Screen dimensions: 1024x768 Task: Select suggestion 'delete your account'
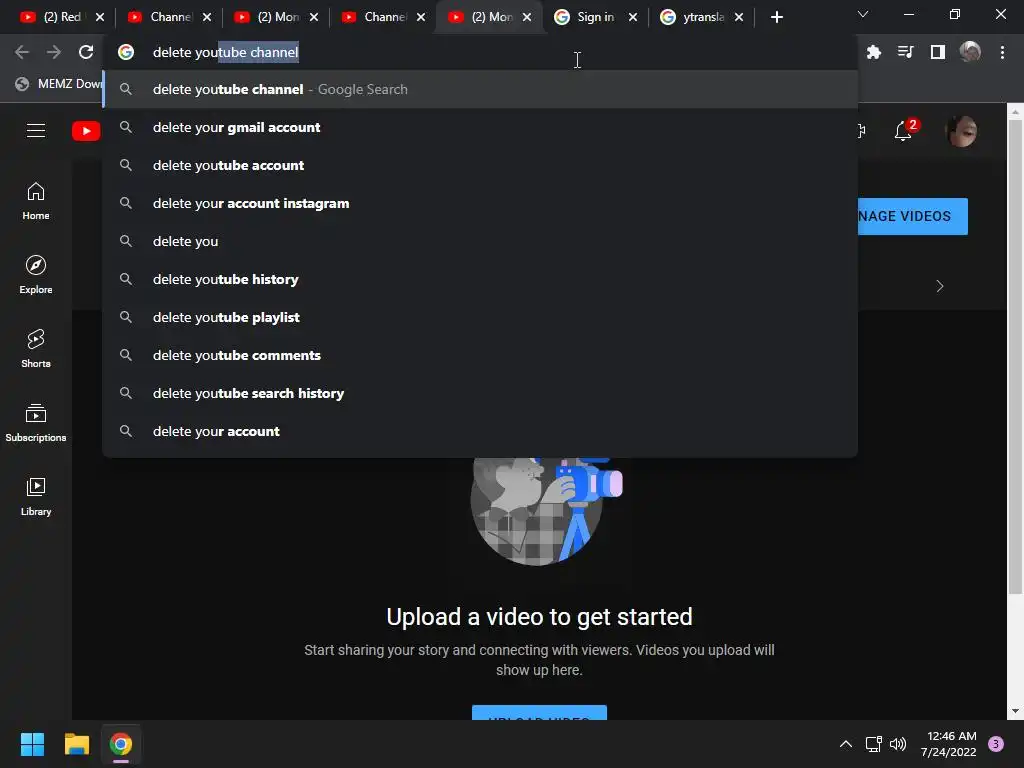pos(480,431)
